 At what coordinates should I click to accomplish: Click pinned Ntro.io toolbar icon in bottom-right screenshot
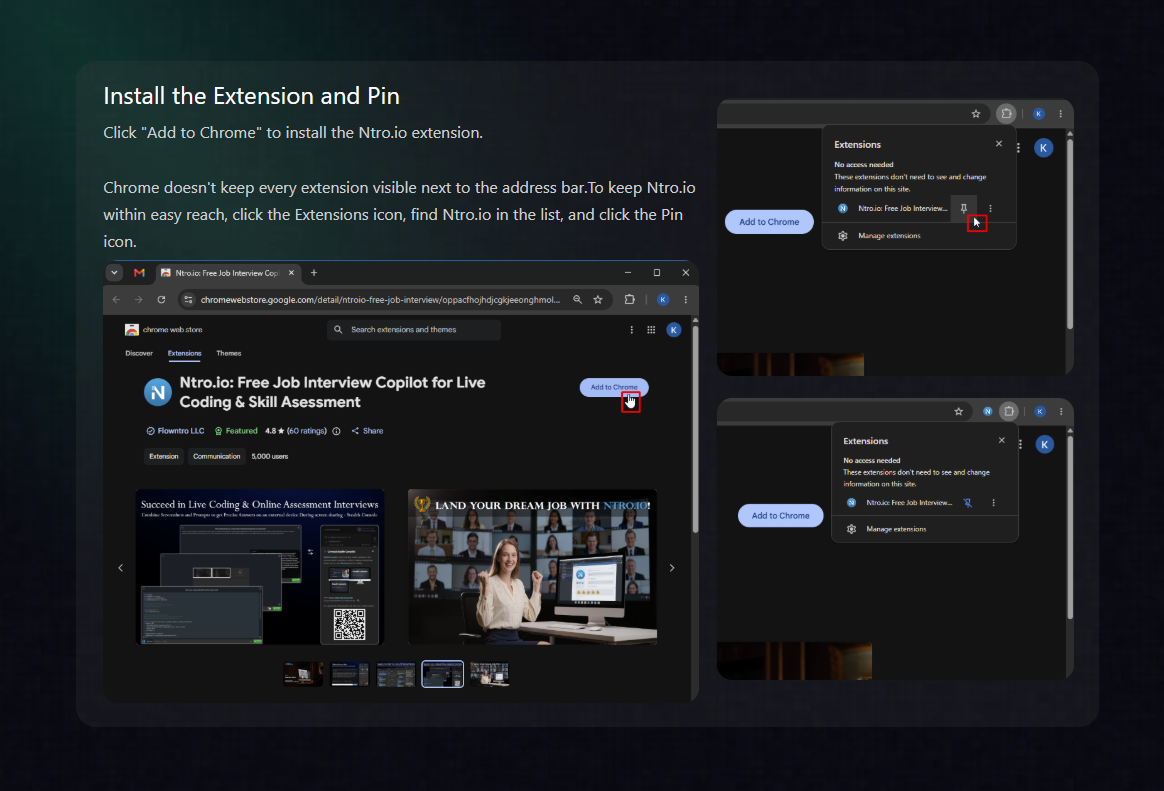click(x=987, y=411)
